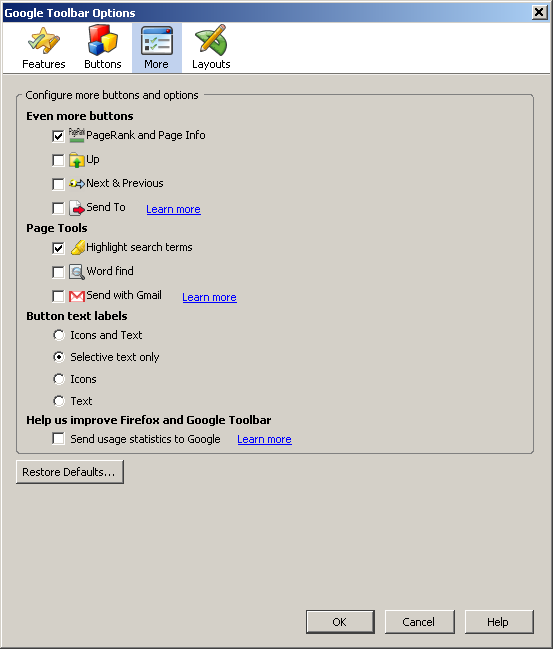Click the Next & Previous arrows icon
553x649 pixels.
pyautogui.click(x=77, y=183)
